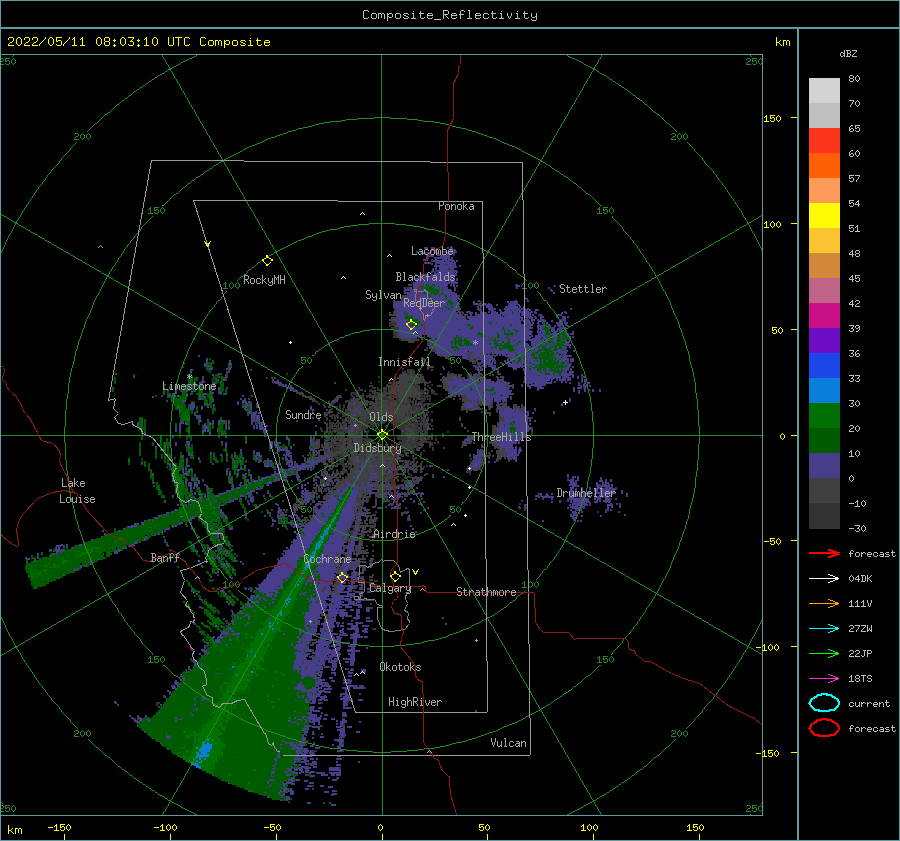This screenshot has width=900, height=841.
Task: Click the green 22JP arrow icon
Action: coord(824,653)
